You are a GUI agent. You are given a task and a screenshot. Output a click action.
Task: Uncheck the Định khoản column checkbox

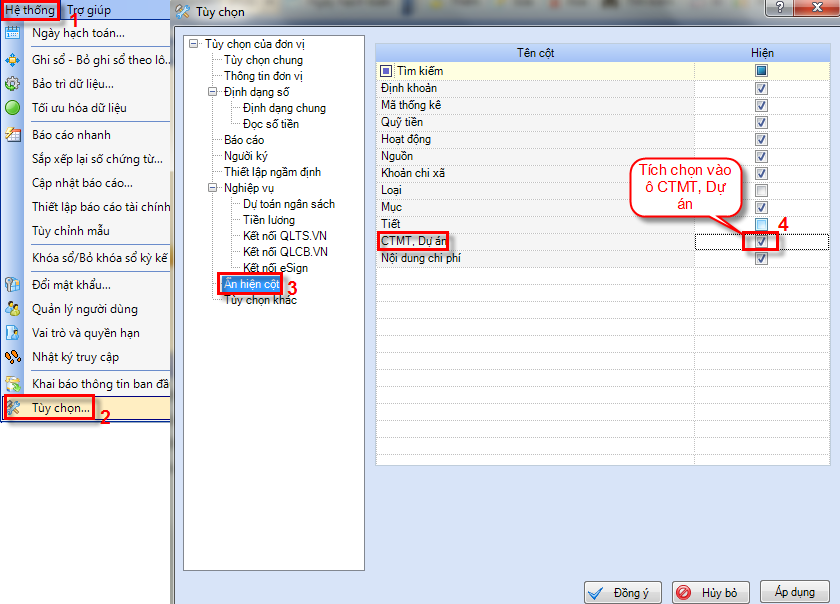coord(761,88)
